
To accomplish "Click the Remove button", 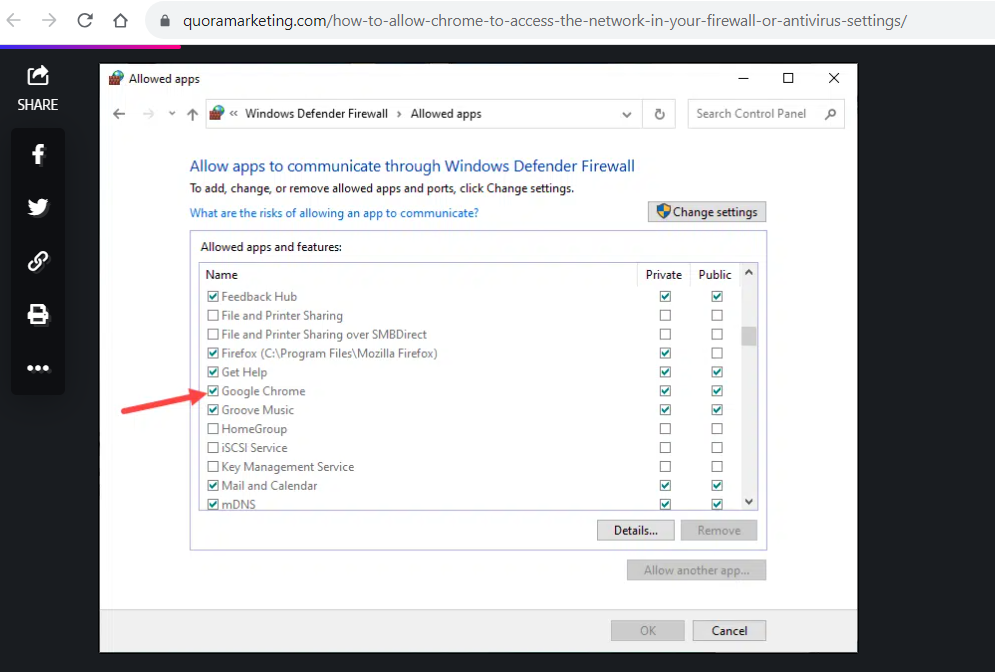I will point(719,530).
